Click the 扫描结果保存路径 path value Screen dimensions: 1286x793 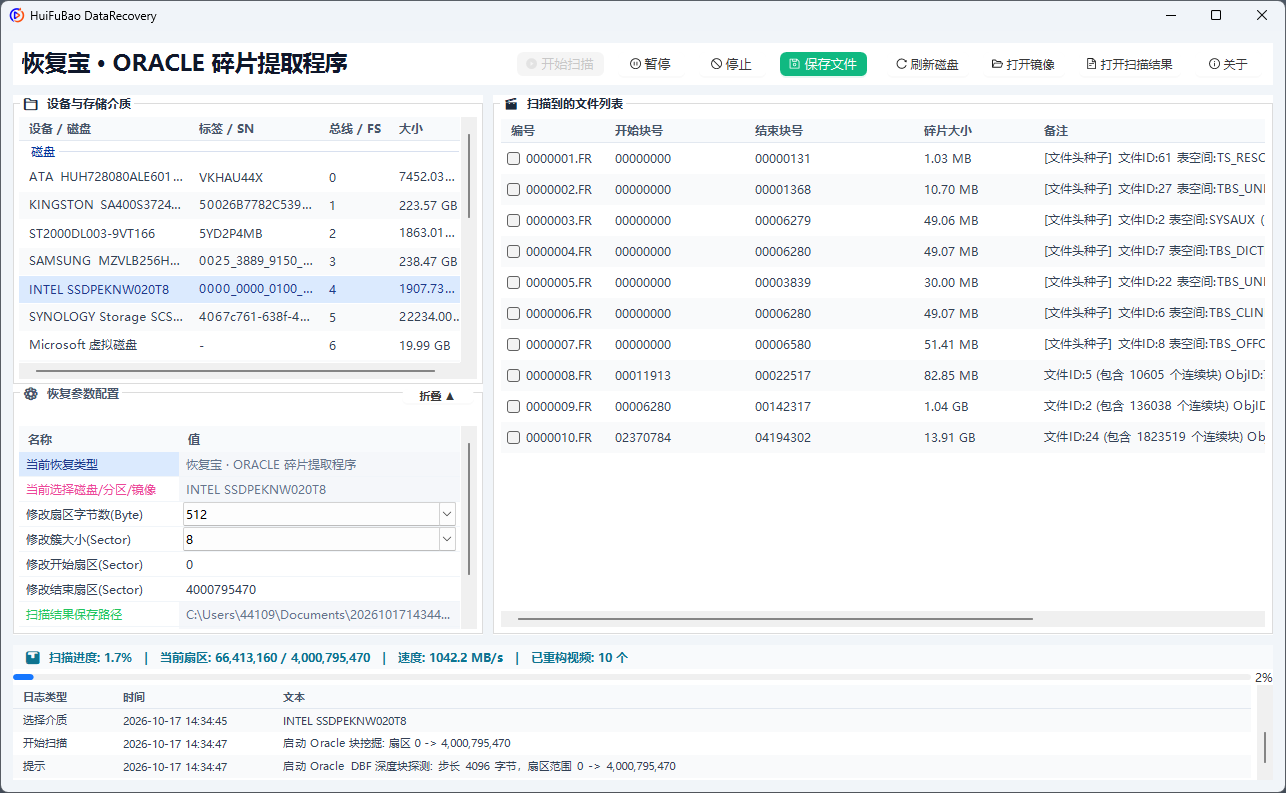(x=320, y=614)
